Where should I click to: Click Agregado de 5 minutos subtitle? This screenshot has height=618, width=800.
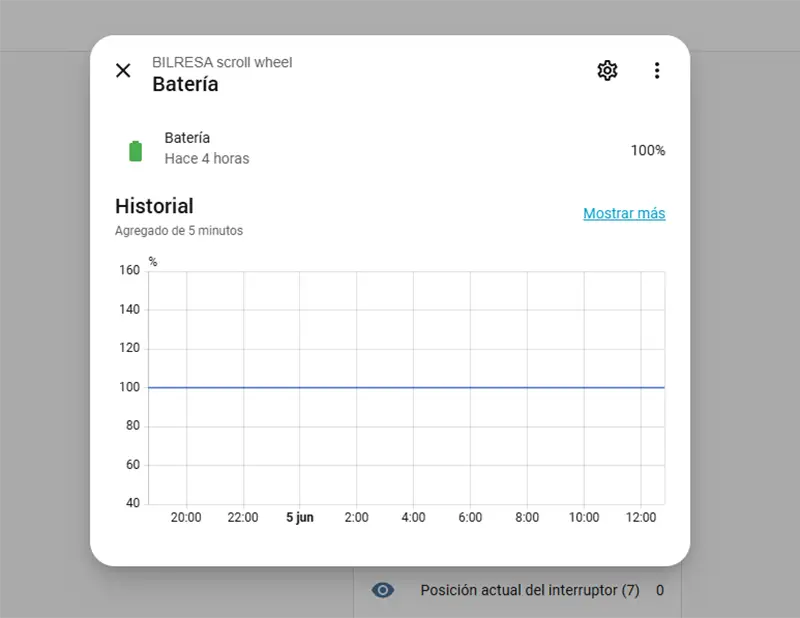pos(179,231)
